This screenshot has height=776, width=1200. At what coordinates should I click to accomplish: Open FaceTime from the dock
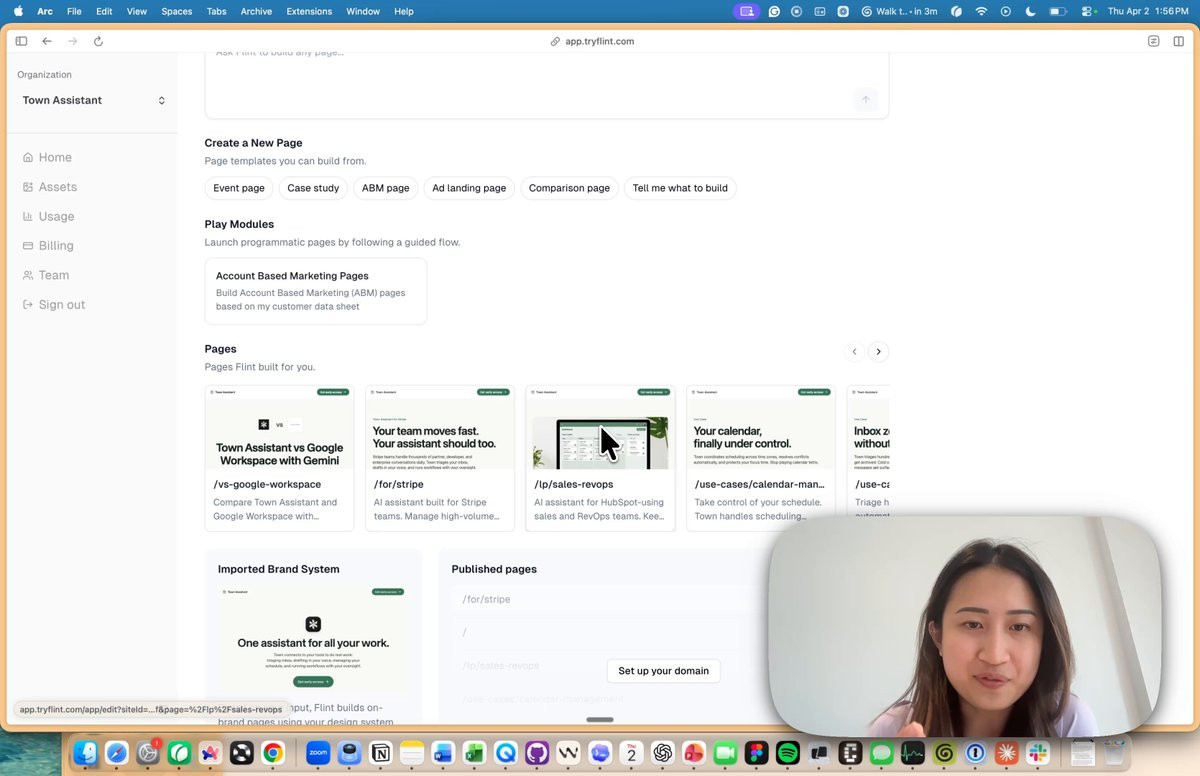[725, 753]
